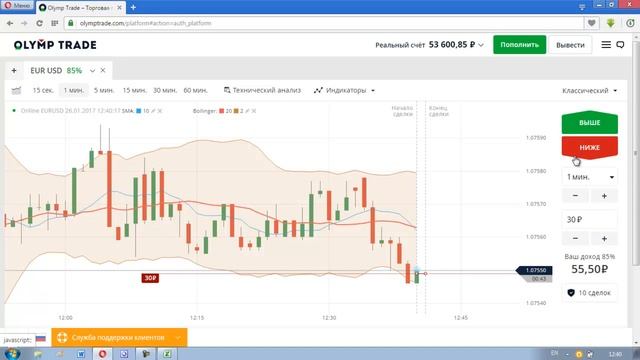Screen dimensions: 640x360
Task: Click the tan Bollinger color swatch
Action: (236, 111)
